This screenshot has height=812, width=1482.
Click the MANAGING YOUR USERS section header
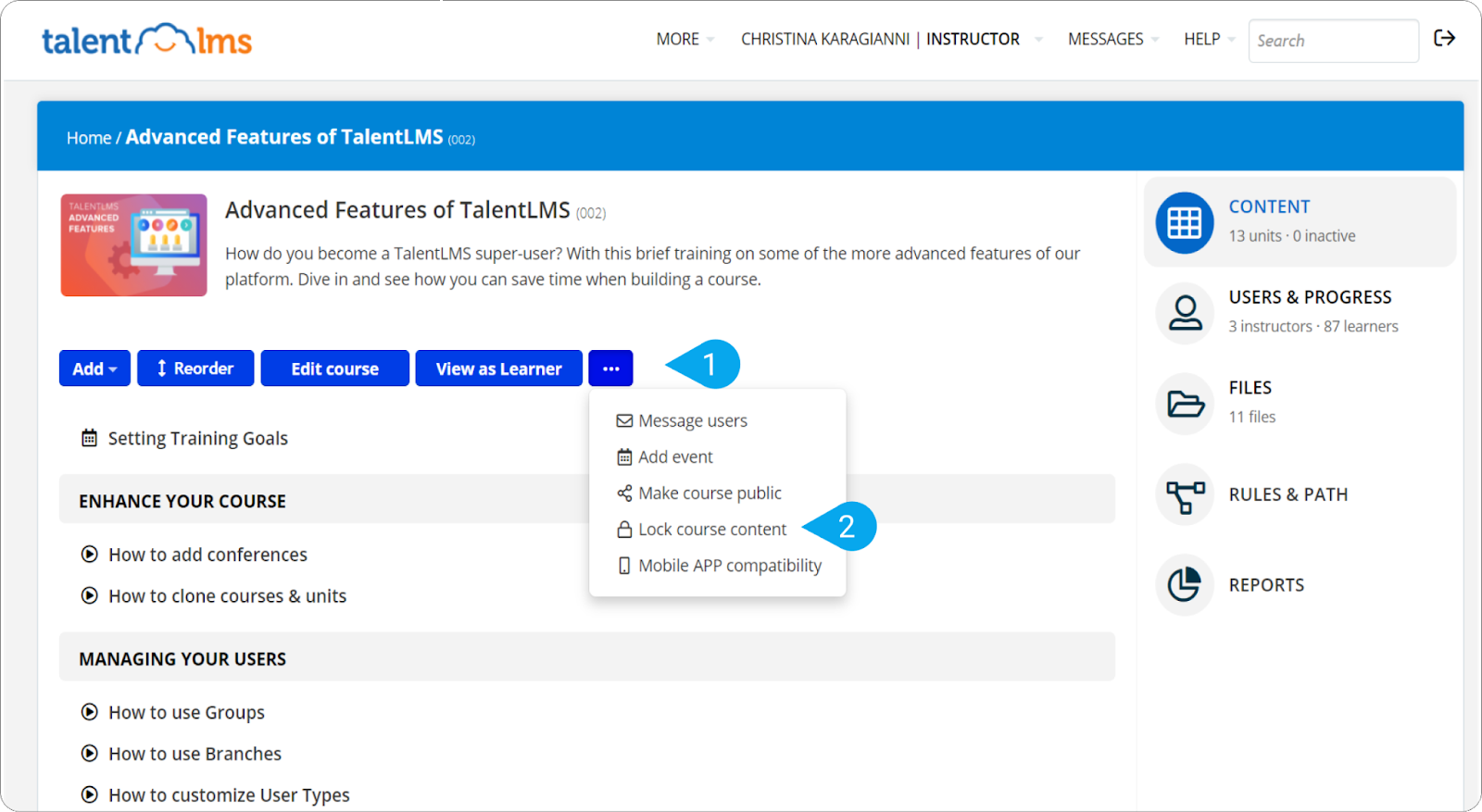587,657
